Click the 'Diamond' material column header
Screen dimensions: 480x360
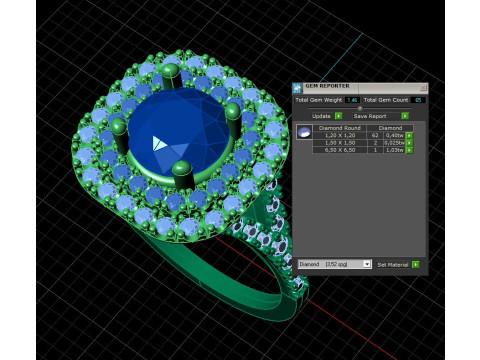coord(390,128)
